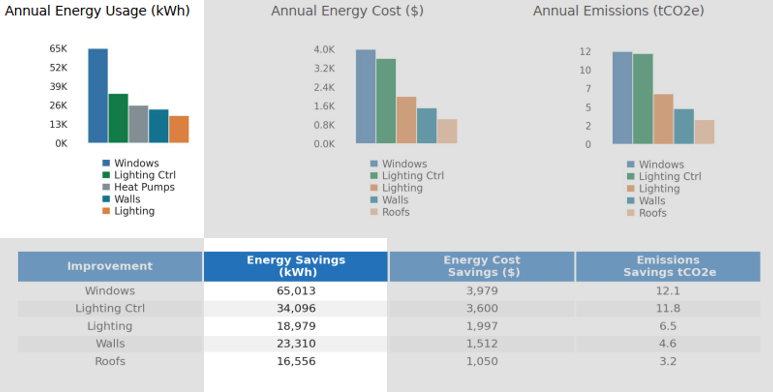Screen dimensions: 773x392
Task: Click Roofs swatch in Energy Cost legend
Action: pos(374,212)
